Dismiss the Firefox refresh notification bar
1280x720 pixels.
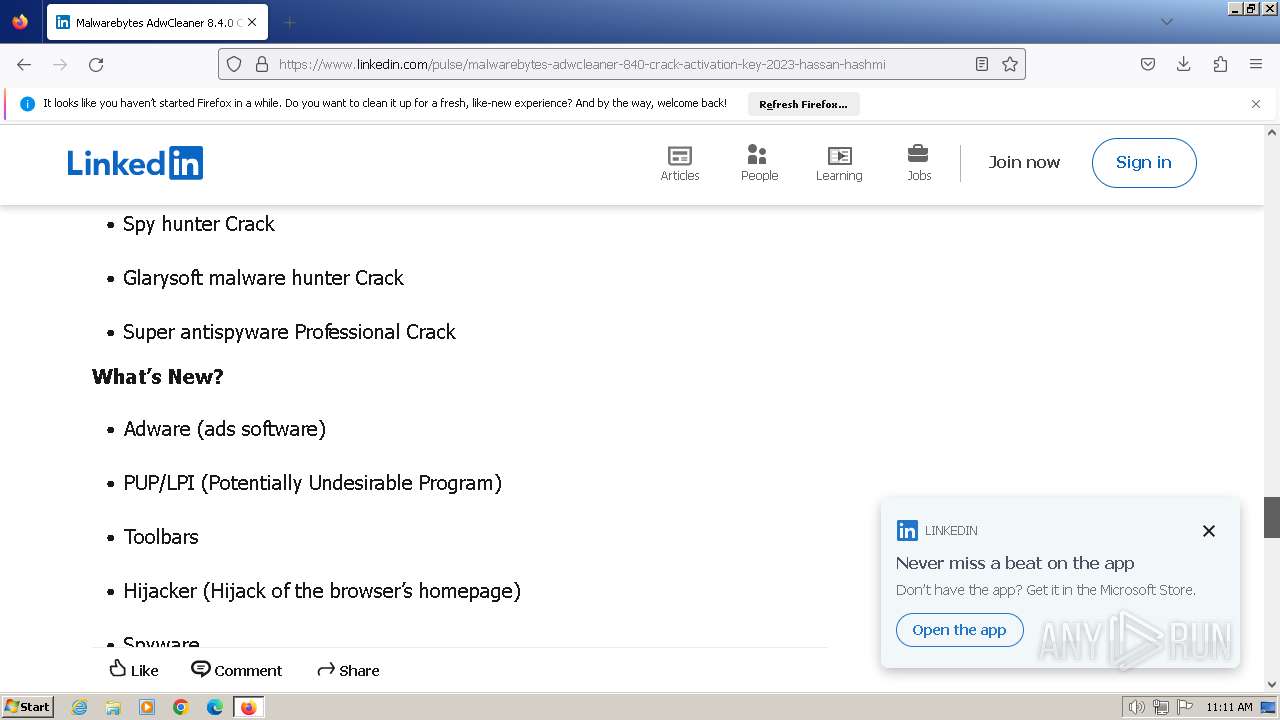point(1256,104)
